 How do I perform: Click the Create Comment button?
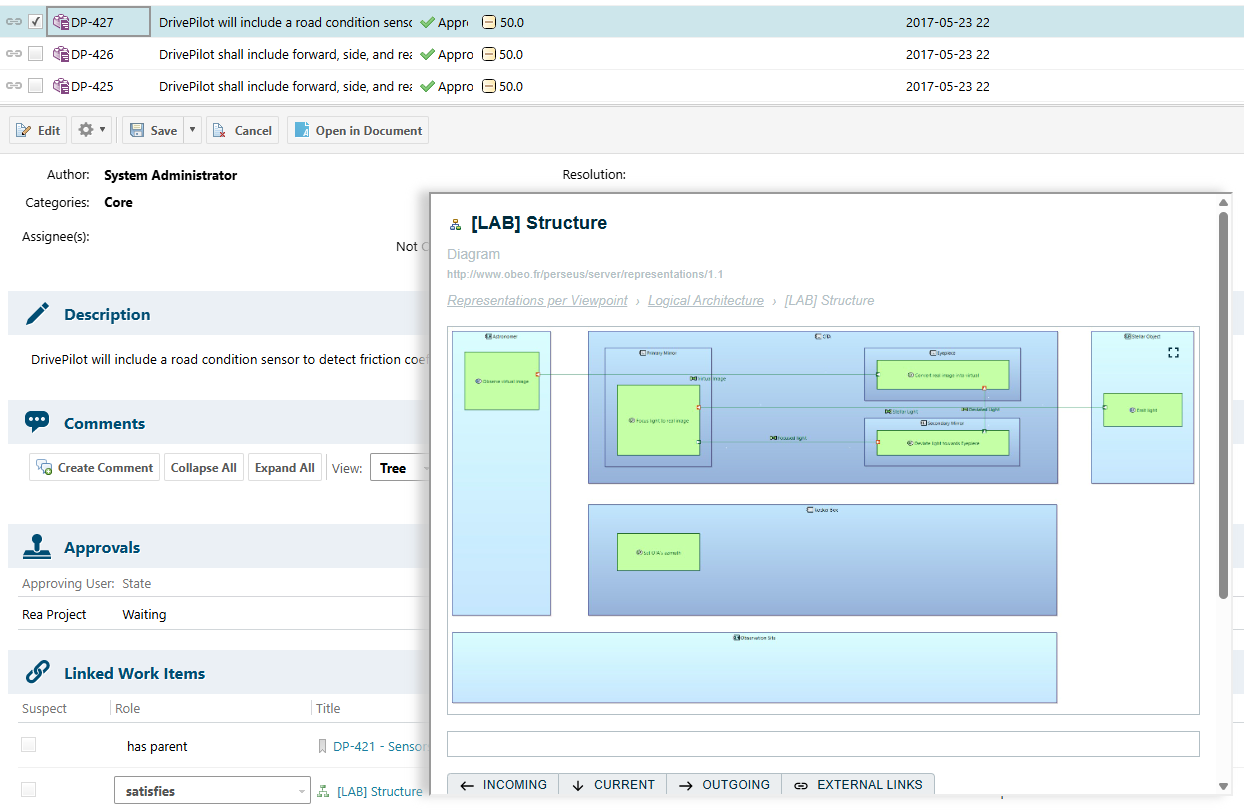click(x=95, y=468)
